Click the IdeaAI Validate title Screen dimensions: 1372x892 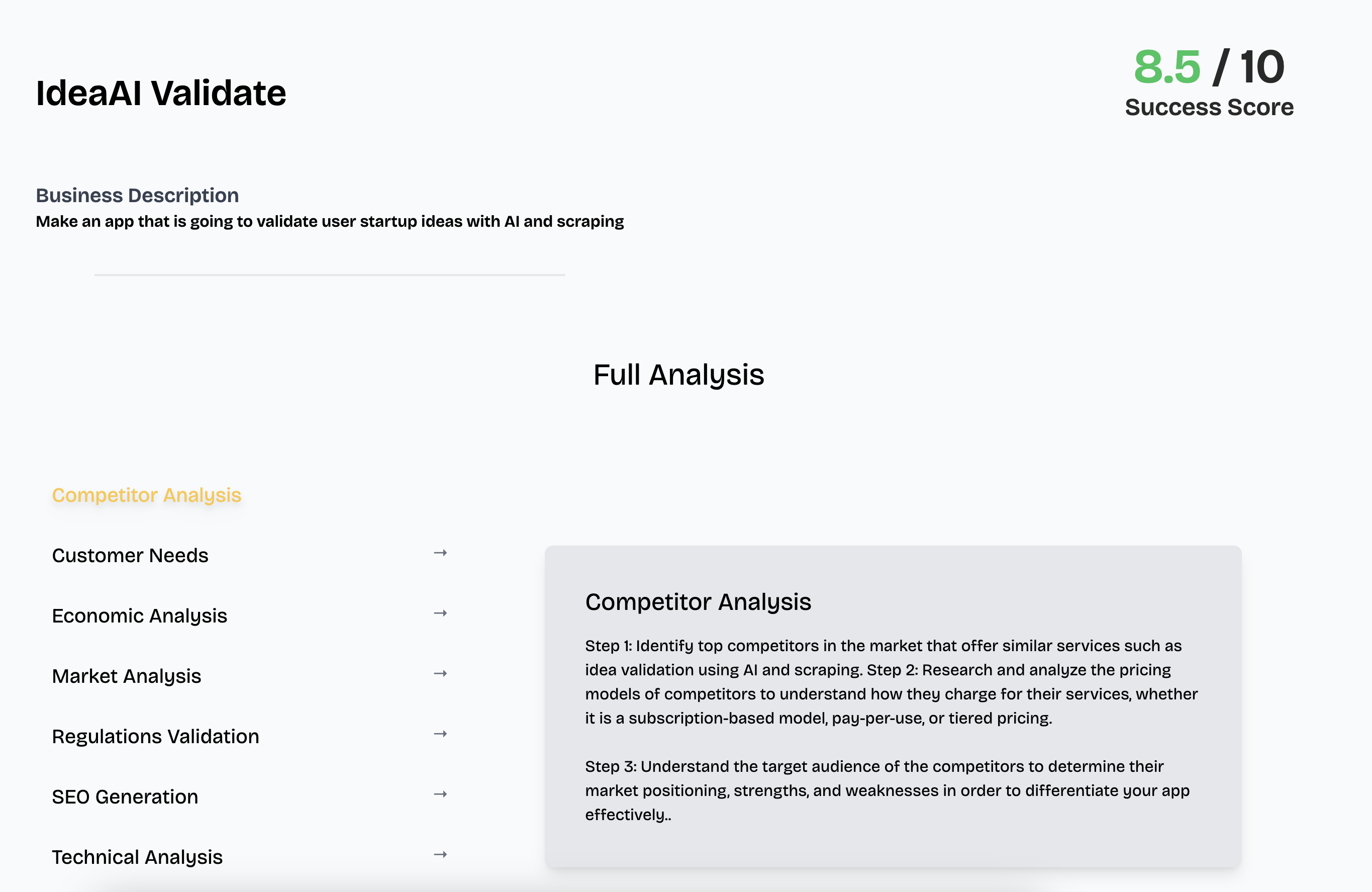click(x=161, y=93)
